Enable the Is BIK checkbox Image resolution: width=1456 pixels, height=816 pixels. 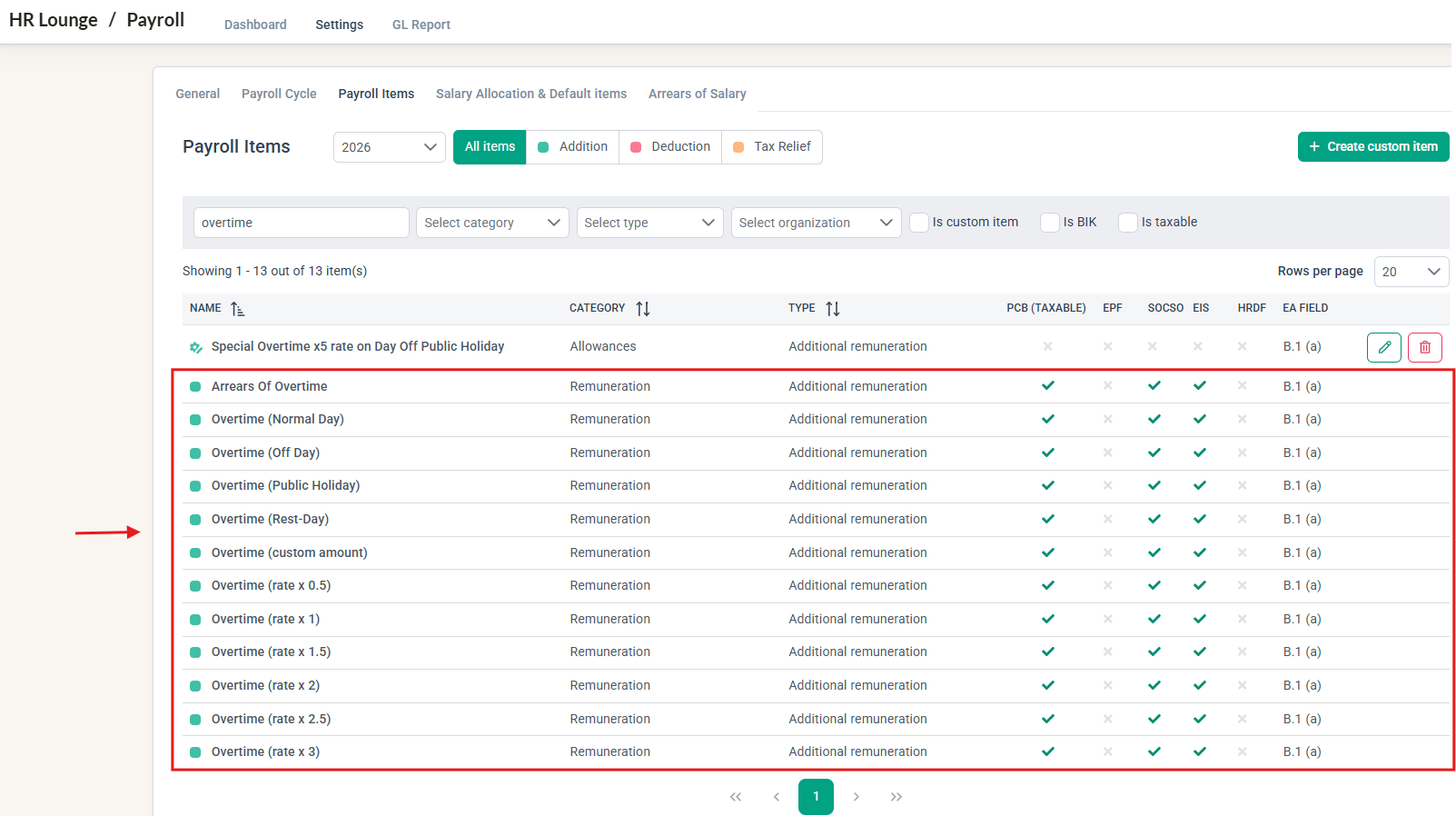pos(1050,223)
